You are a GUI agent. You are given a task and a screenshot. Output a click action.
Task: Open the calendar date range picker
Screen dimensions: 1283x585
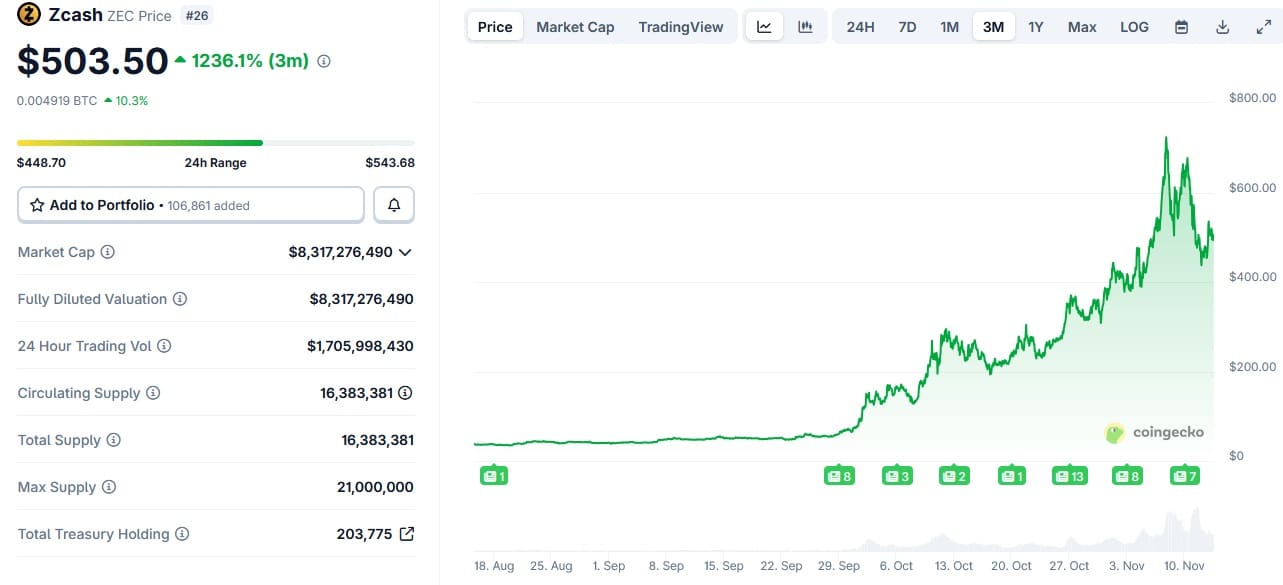[x=1181, y=27]
